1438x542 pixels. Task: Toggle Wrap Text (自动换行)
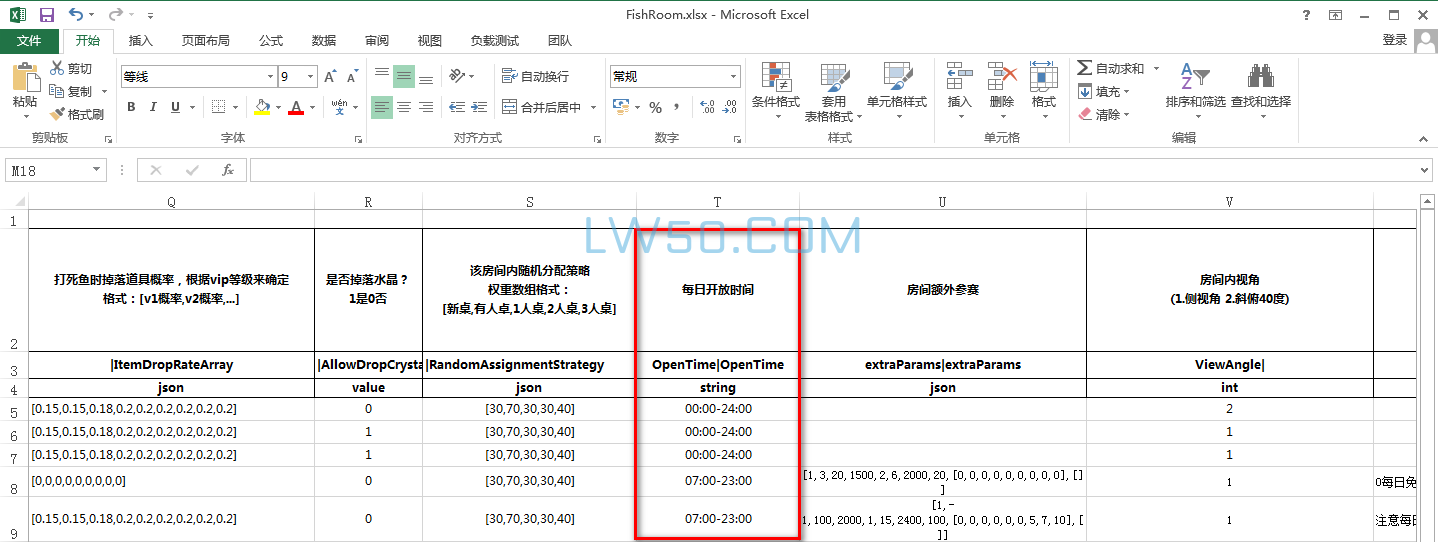coord(535,76)
